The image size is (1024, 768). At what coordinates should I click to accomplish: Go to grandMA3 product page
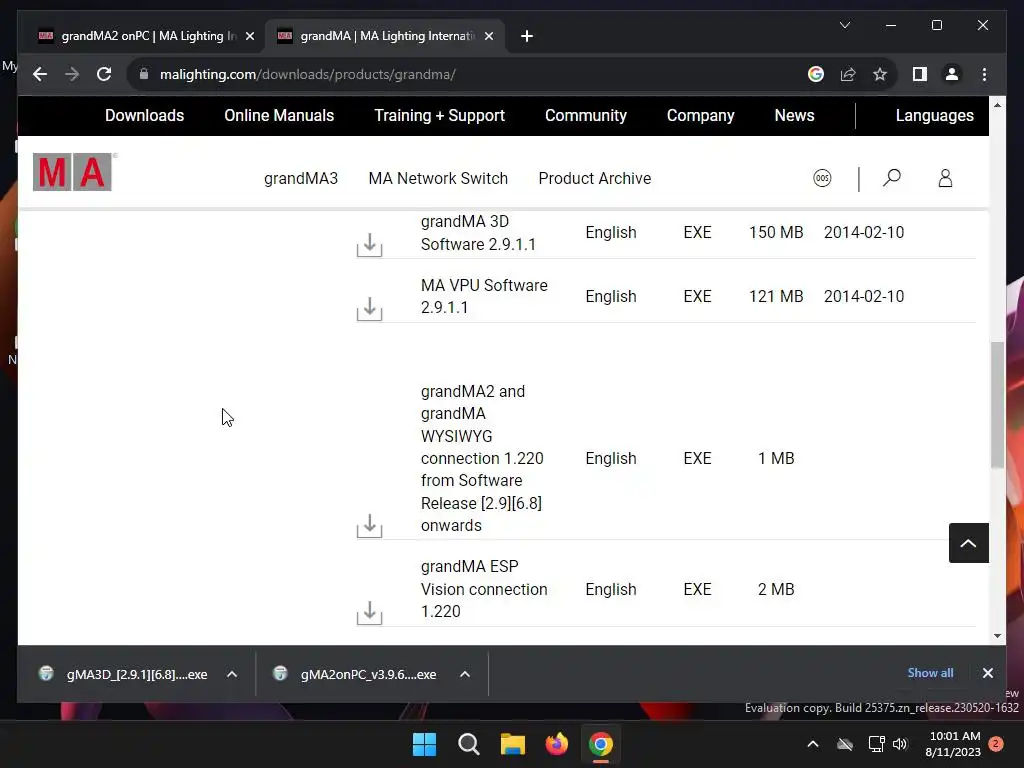coord(301,178)
